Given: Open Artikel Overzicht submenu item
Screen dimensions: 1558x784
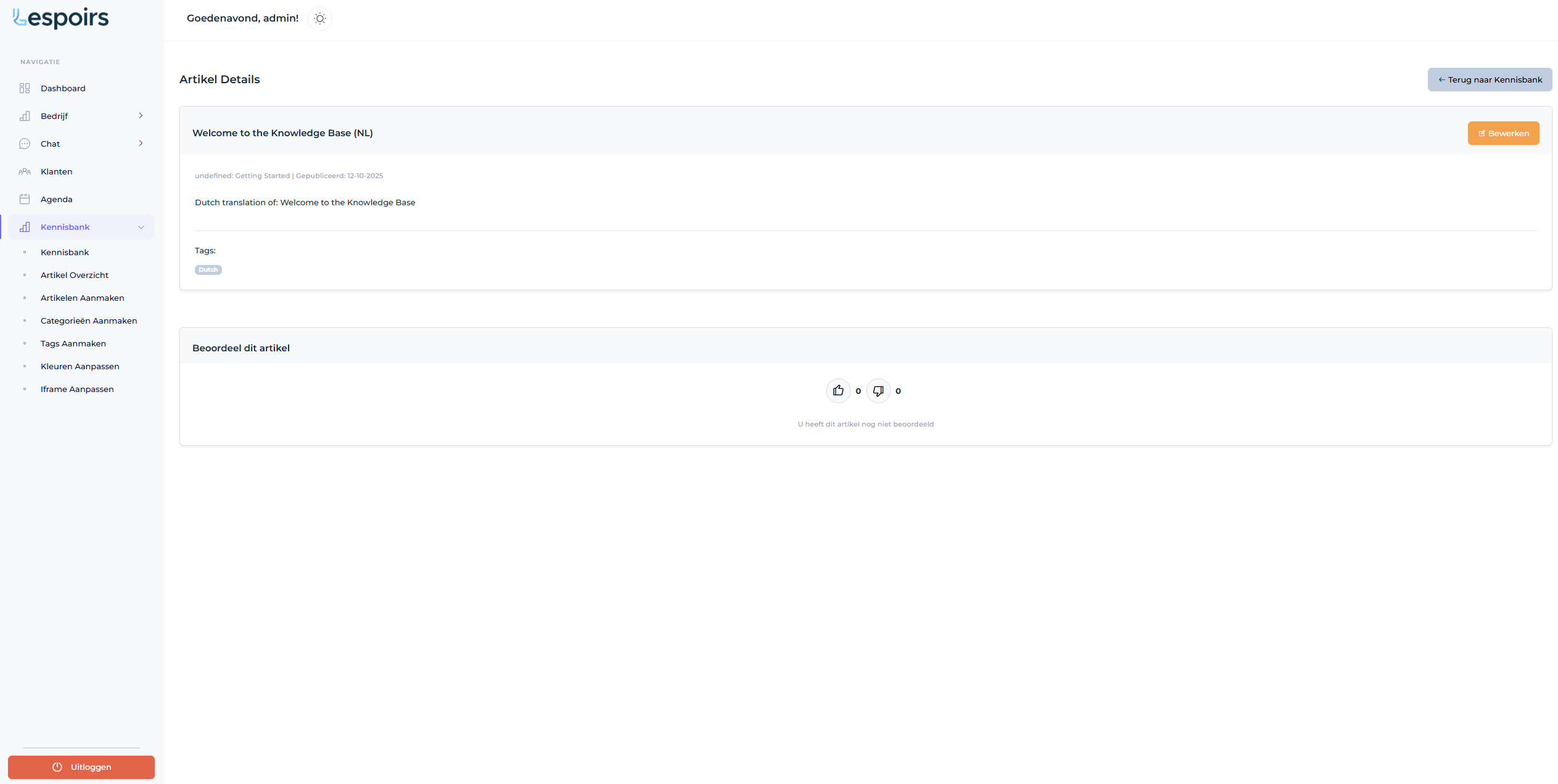Looking at the screenshot, I should 75,275.
